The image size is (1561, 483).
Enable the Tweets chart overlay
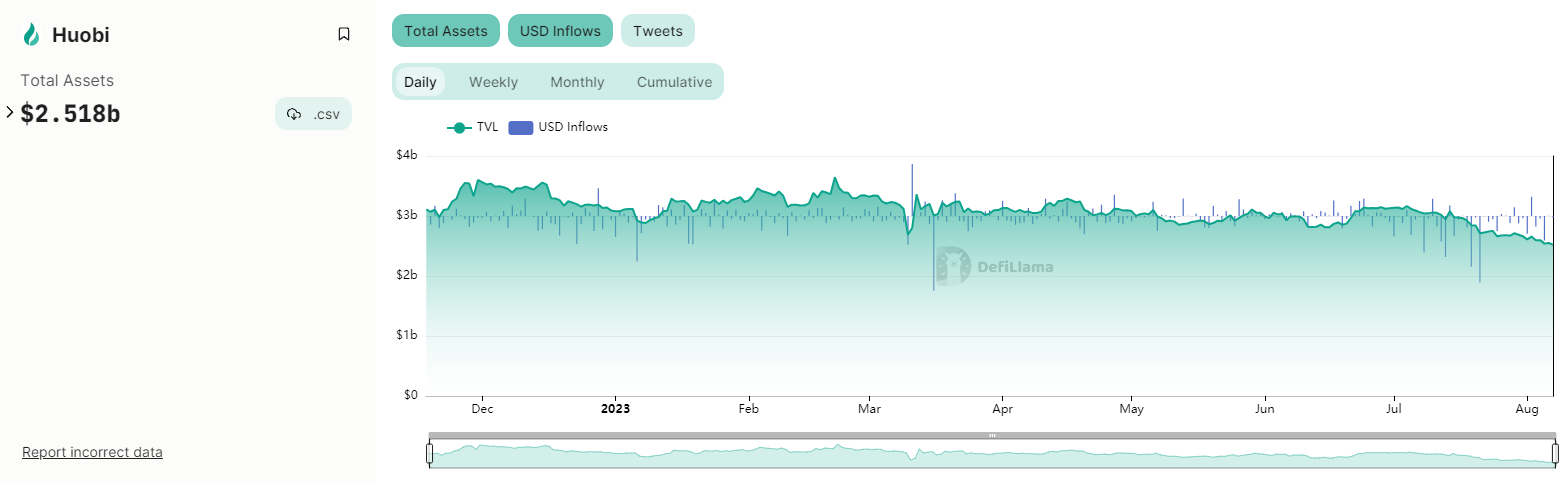click(x=657, y=31)
